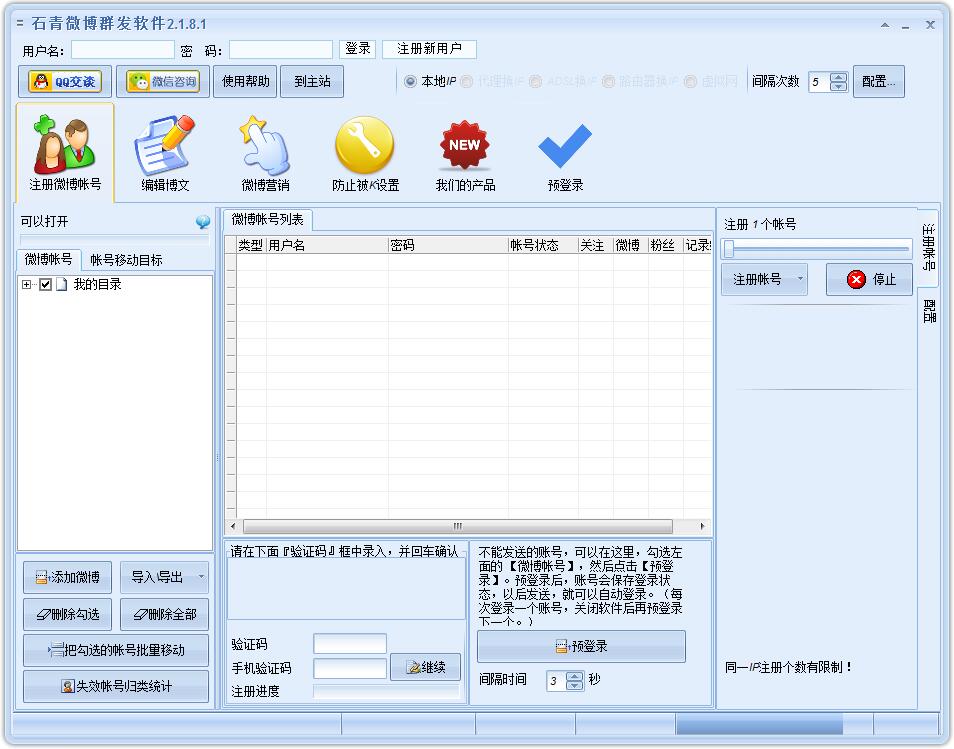Focus the 密码 input field

(x=281, y=50)
